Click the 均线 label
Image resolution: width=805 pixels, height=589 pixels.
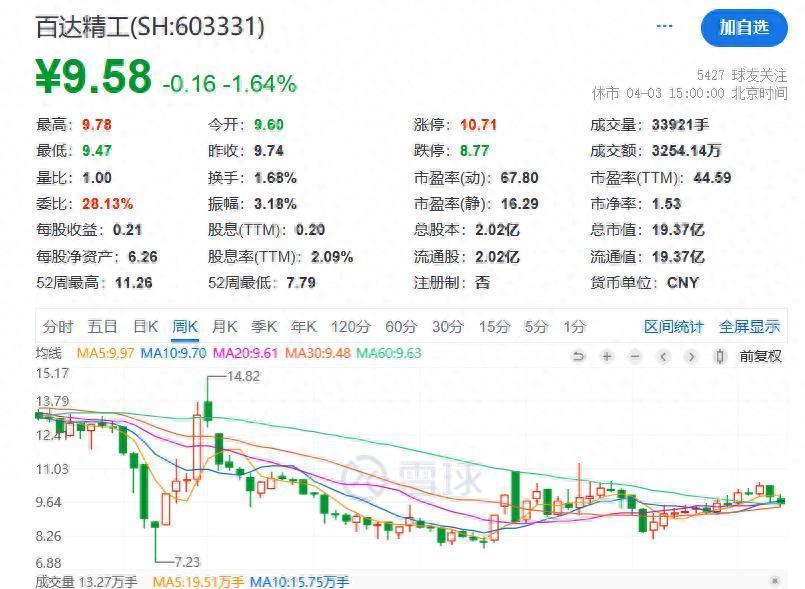49,353
